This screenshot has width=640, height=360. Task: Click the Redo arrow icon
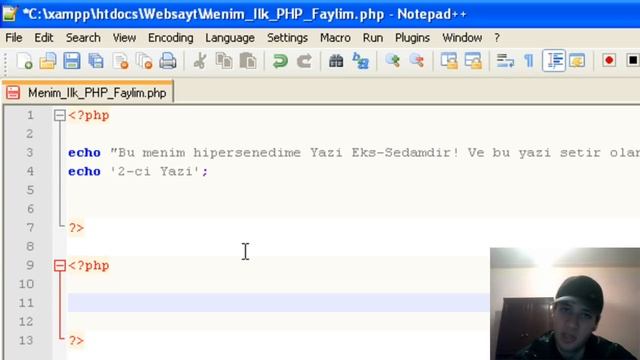pyautogui.click(x=304, y=61)
